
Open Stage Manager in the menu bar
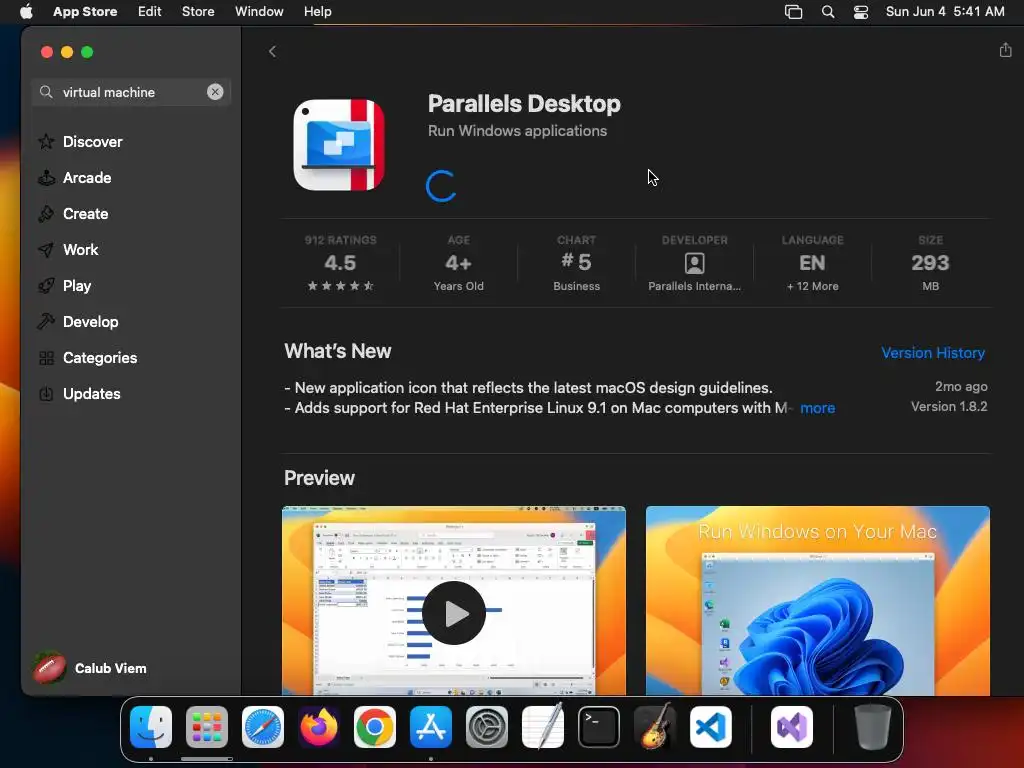pyautogui.click(x=793, y=12)
